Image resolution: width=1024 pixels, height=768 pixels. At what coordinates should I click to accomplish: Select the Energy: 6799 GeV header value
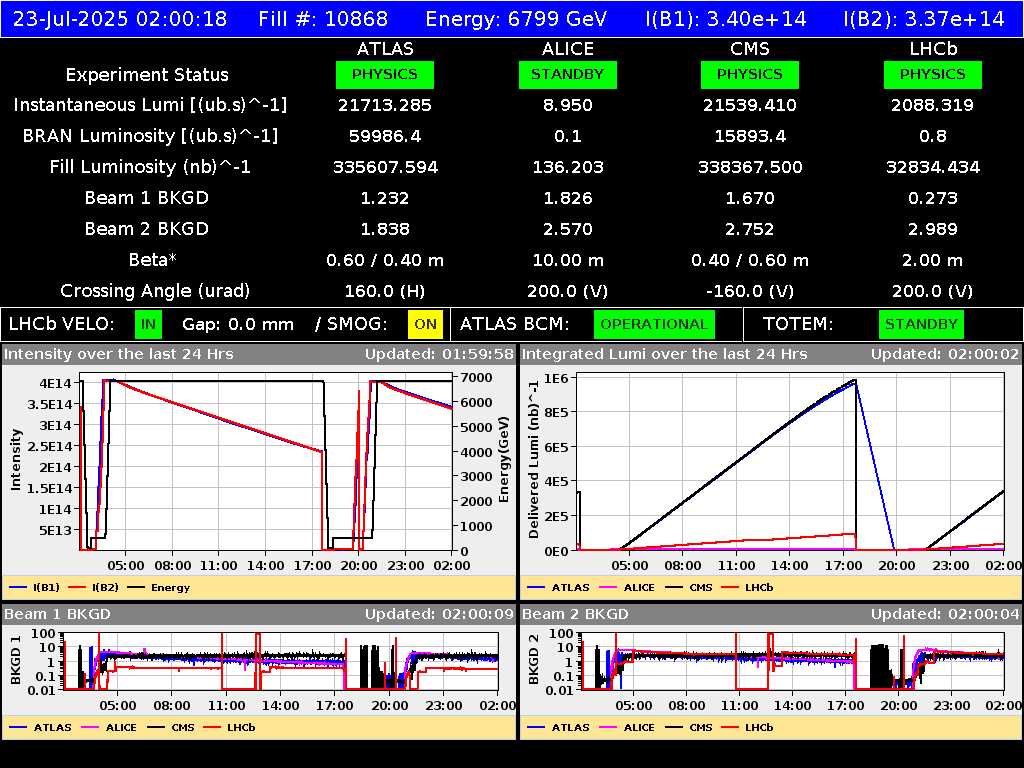click(517, 19)
